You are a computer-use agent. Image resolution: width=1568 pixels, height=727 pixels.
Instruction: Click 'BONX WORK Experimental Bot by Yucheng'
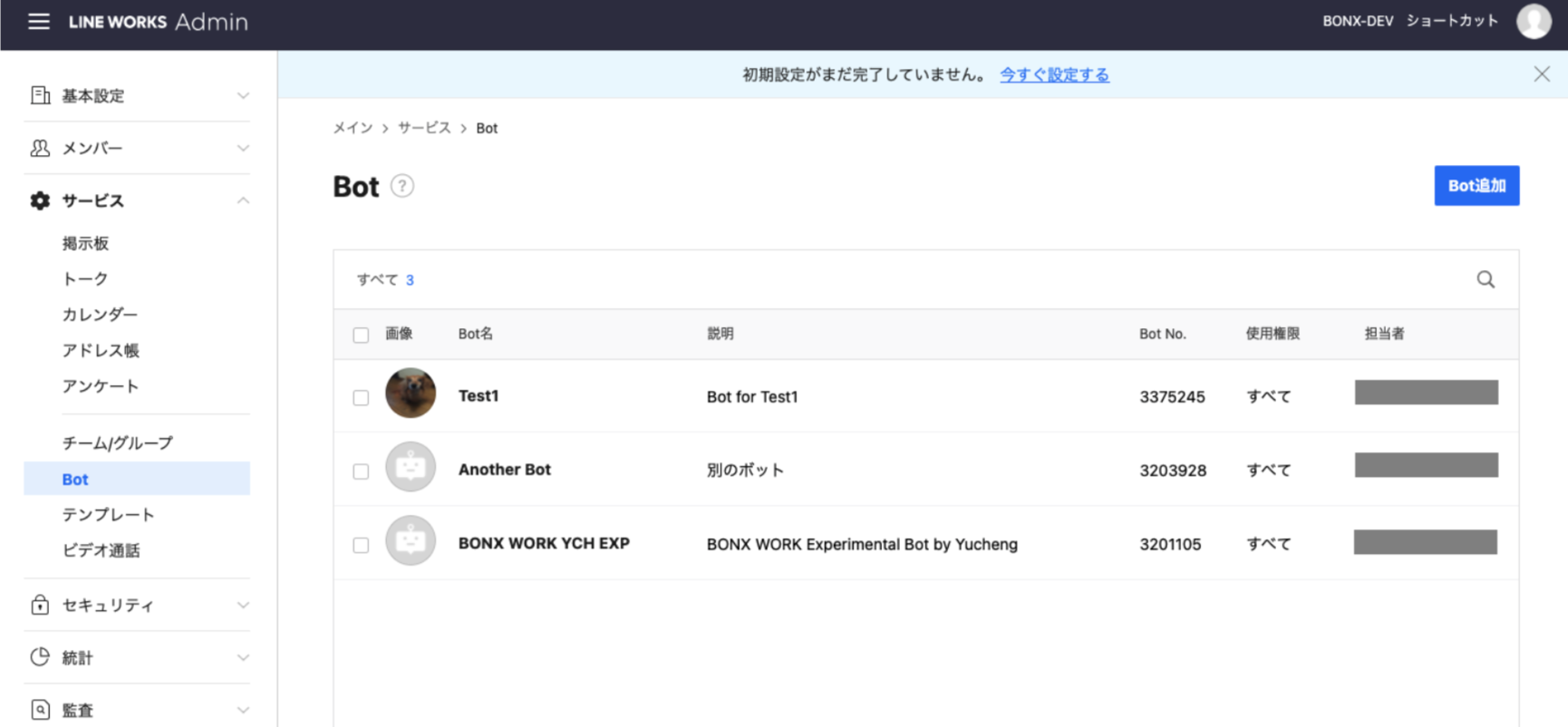click(x=862, y=544)
